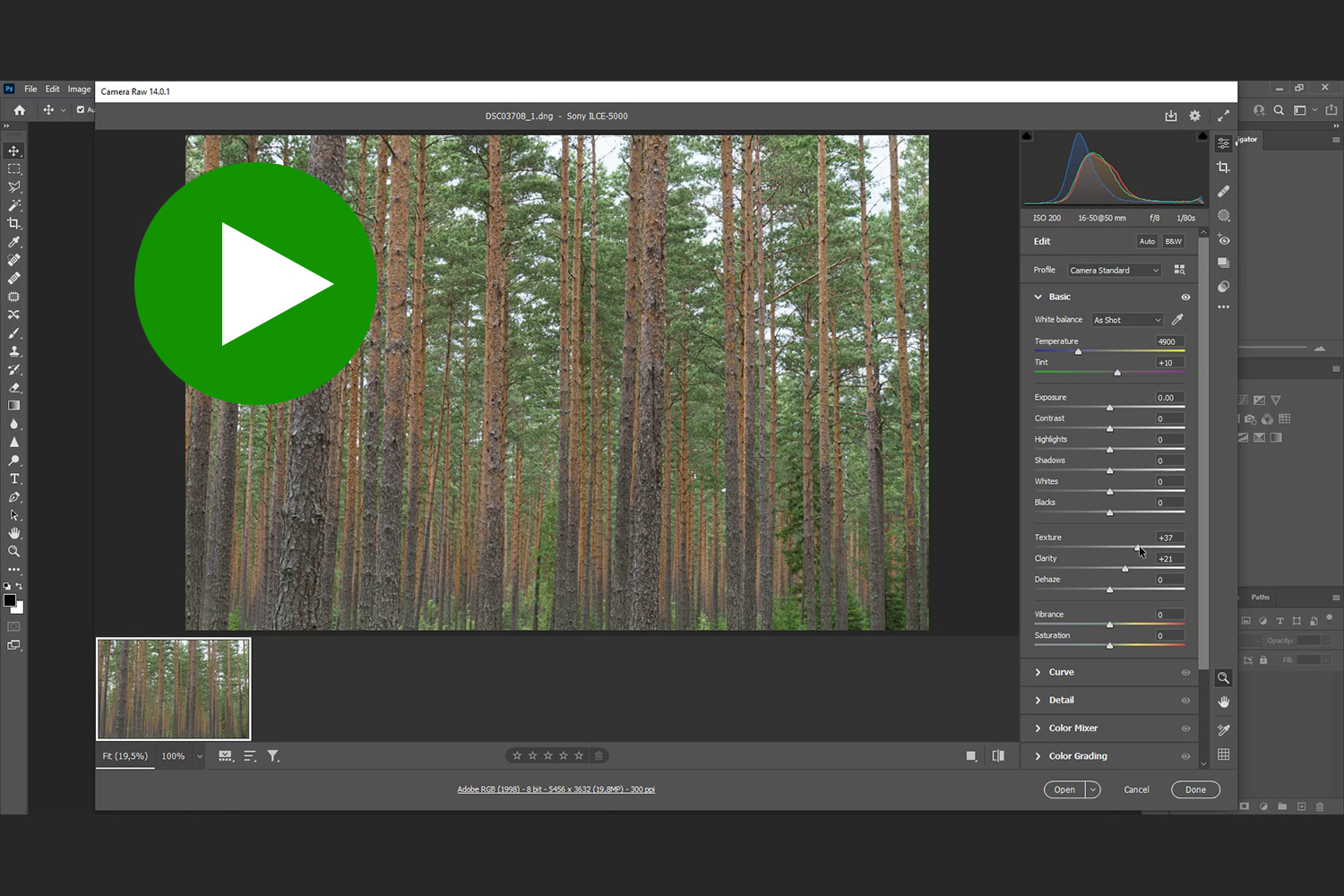Toggle Color Mixer panel visibility eye
The width and height of the screenshot is (1344, 896).
(x=1185, y=728)
